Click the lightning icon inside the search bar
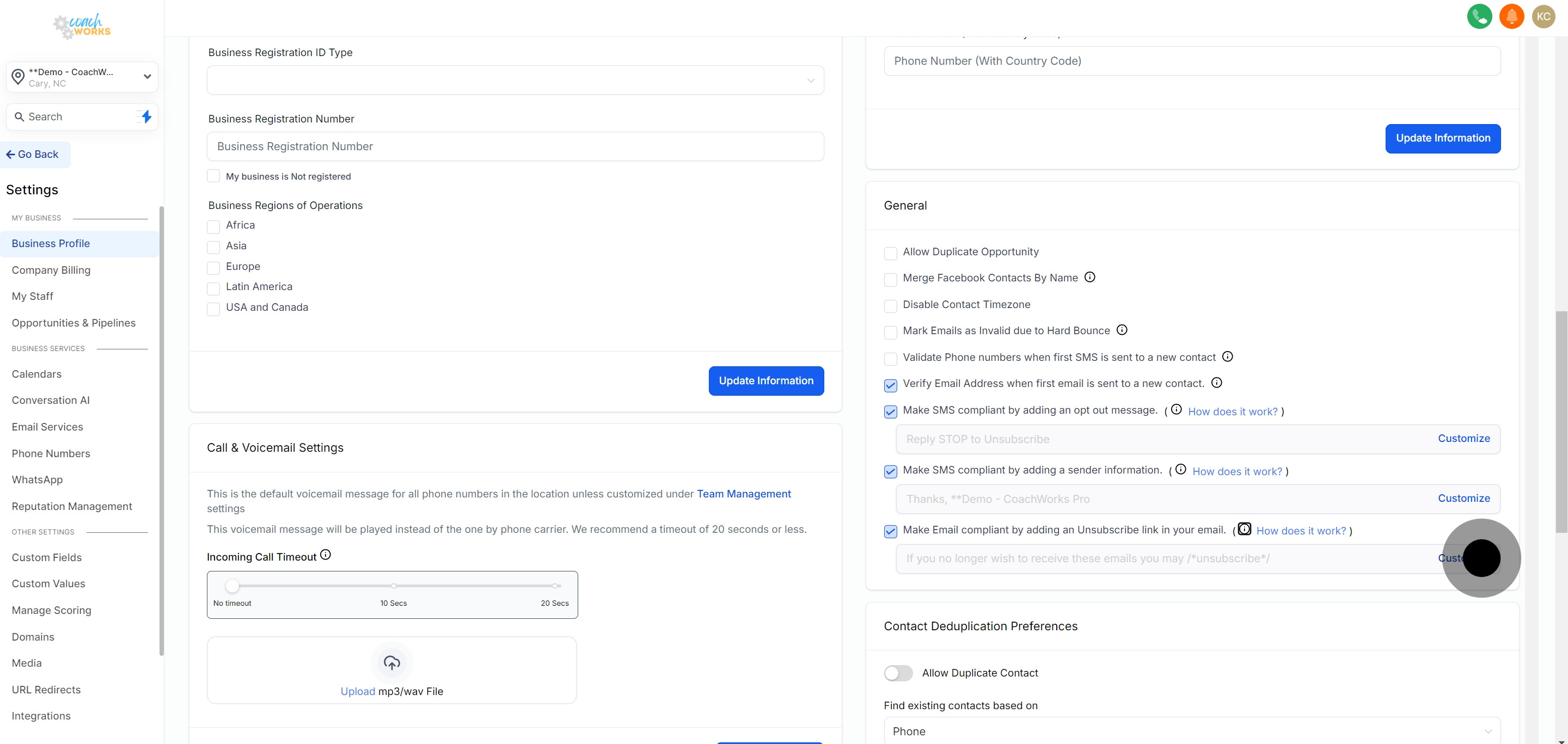The height and width of the screenshot is (744, 1568). (x=145, y=116)
